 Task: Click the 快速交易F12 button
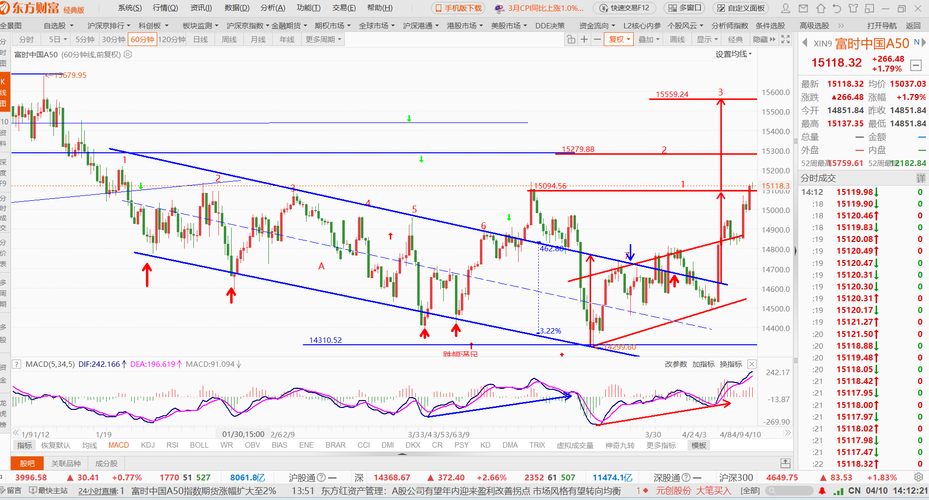pyautogui.click(x=624, y=8)
